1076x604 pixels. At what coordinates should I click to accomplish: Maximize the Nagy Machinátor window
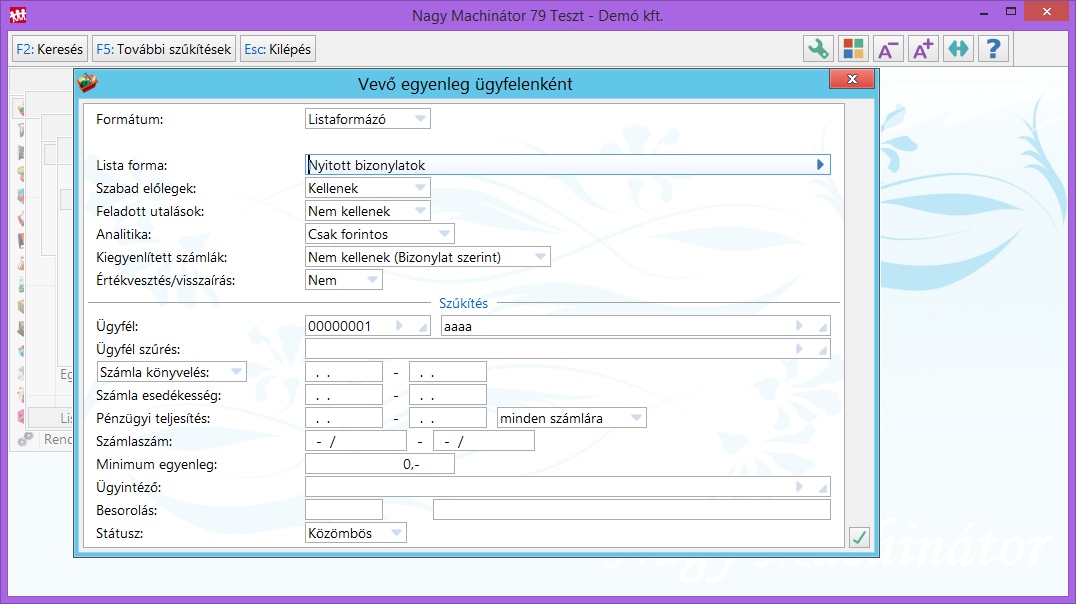pos(1010,12)
